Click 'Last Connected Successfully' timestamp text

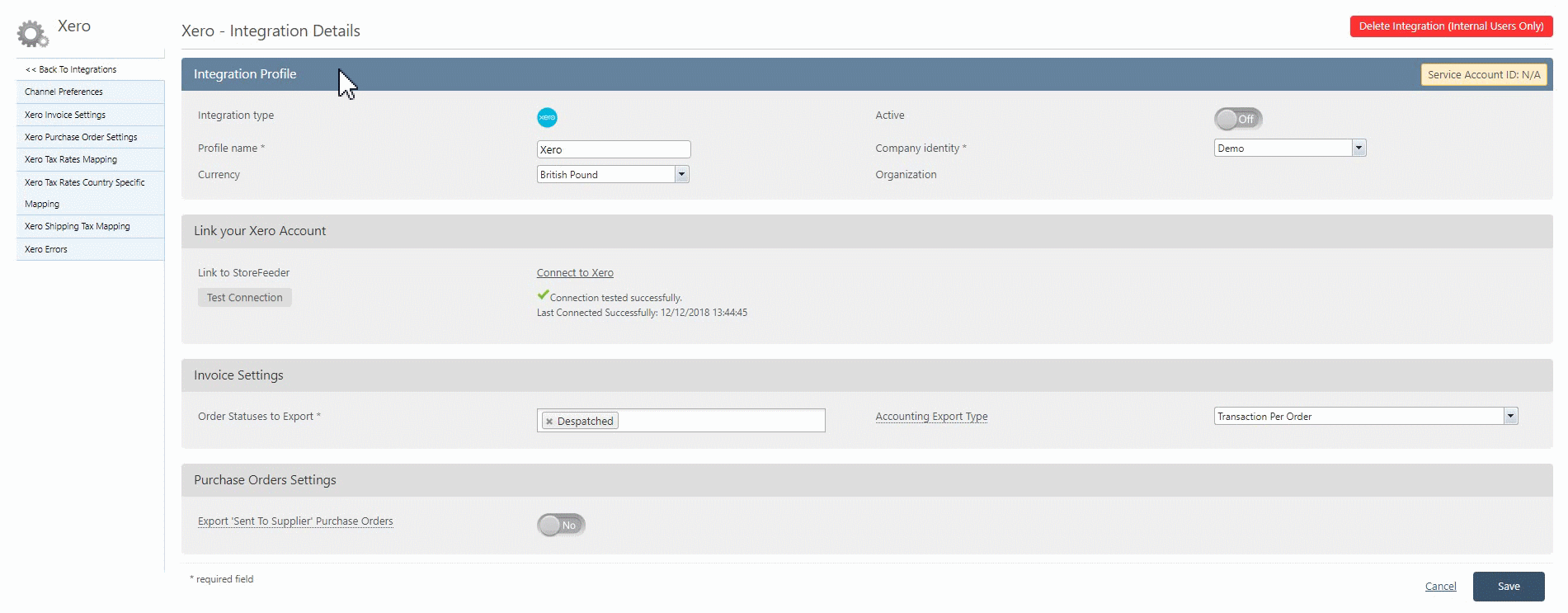(642, 313)
